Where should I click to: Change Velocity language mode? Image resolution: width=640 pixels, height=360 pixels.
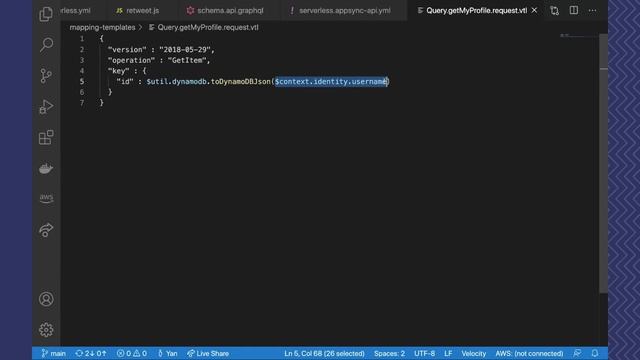pyautogui.click(x=474, y=353)
